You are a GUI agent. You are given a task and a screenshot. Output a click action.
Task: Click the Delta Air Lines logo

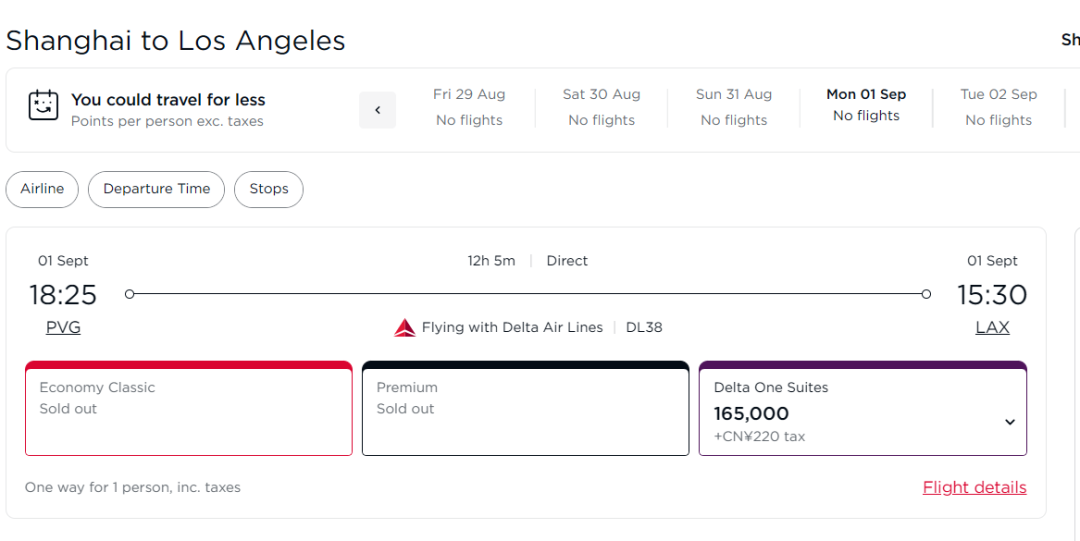click(x=405, y=328)
